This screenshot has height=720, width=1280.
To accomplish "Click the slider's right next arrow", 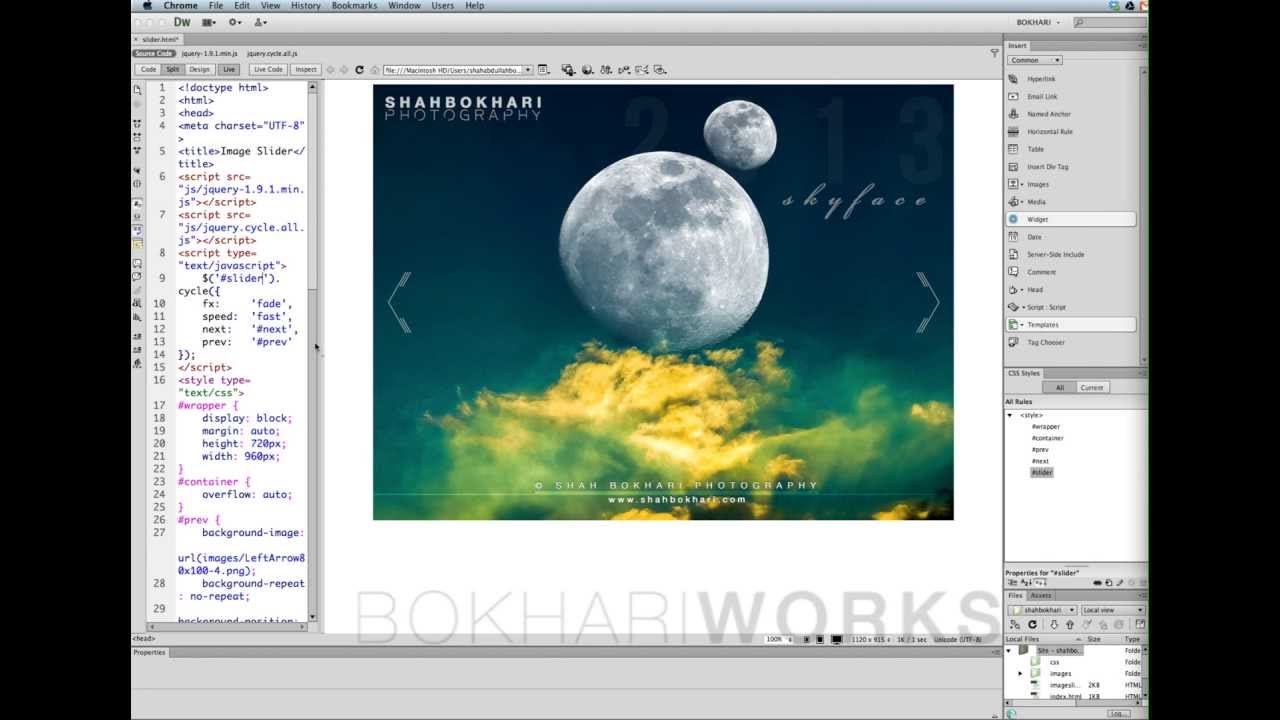I will coord(928,302).
